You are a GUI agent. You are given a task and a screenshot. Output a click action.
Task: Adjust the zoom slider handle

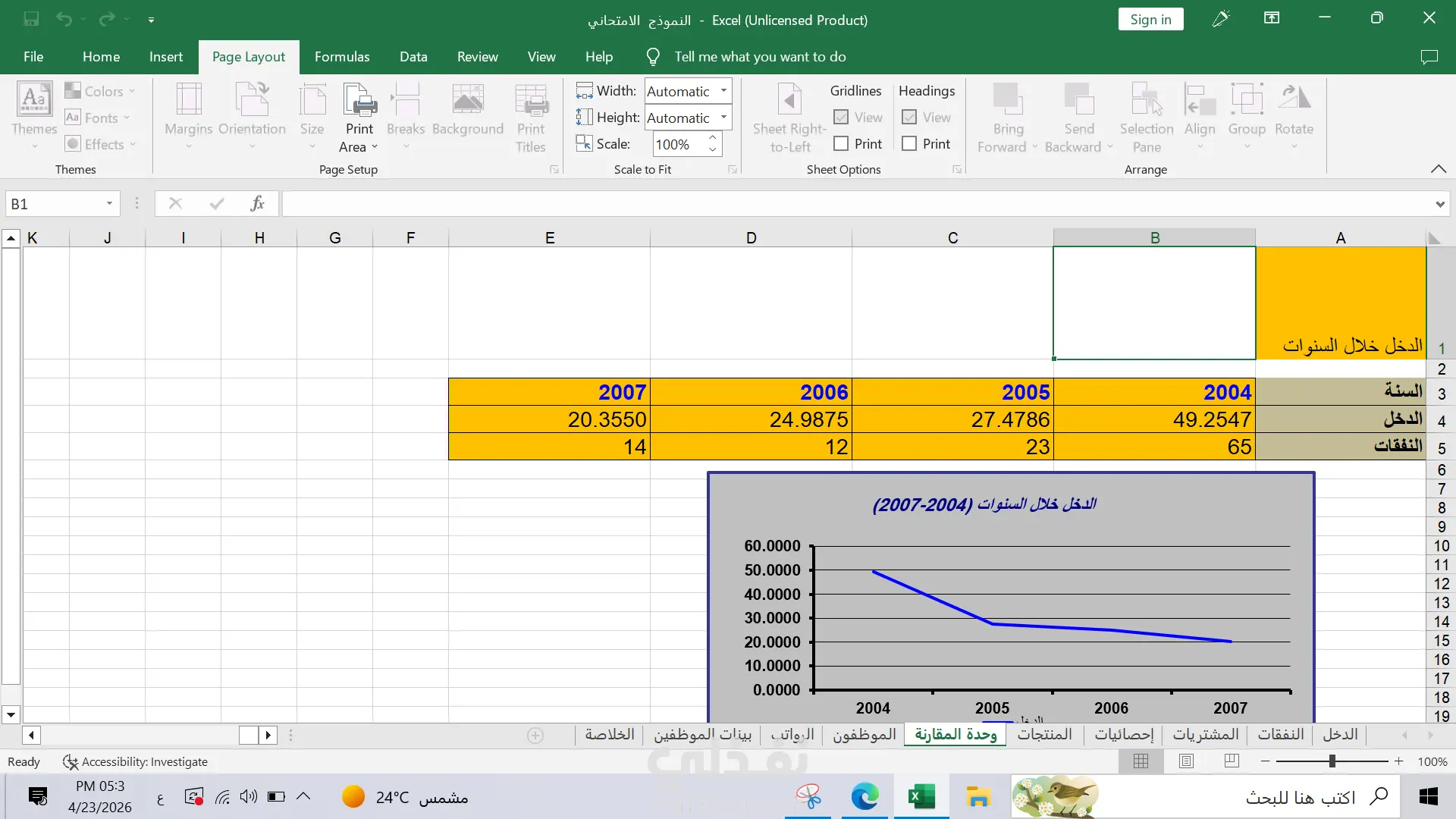(x=1332, y=761)
